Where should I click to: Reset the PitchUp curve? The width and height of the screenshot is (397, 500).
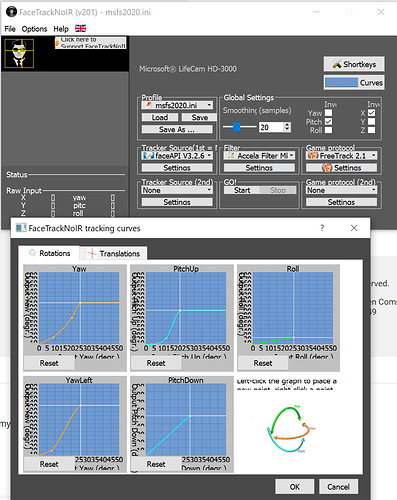(156, 363)
